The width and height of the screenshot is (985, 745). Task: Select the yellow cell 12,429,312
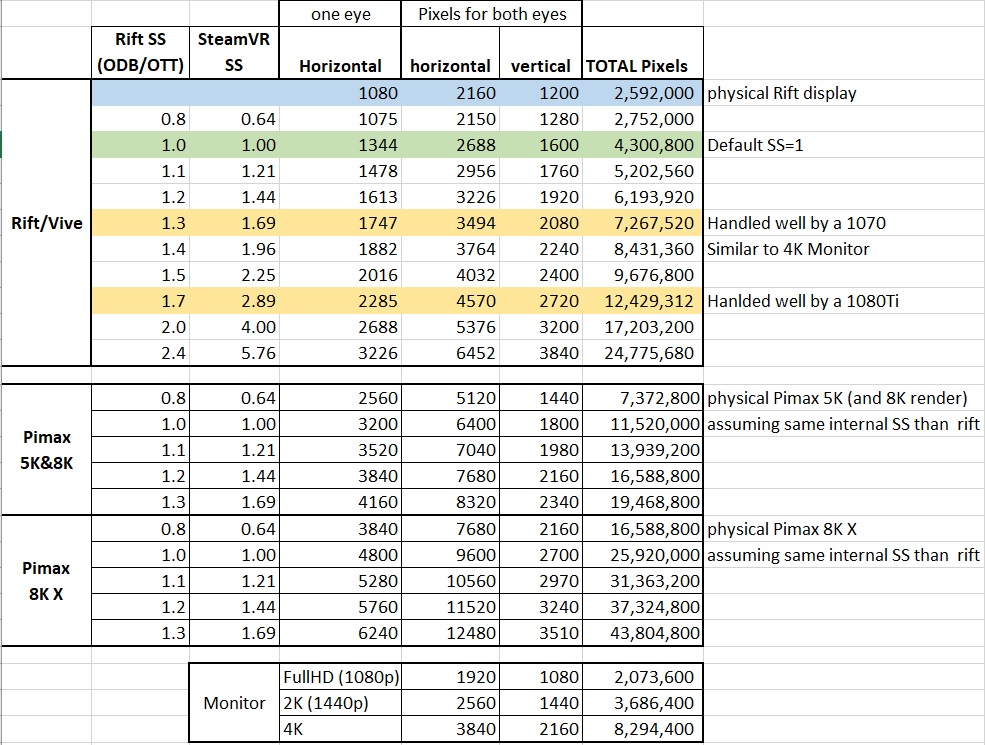[643, 301]
